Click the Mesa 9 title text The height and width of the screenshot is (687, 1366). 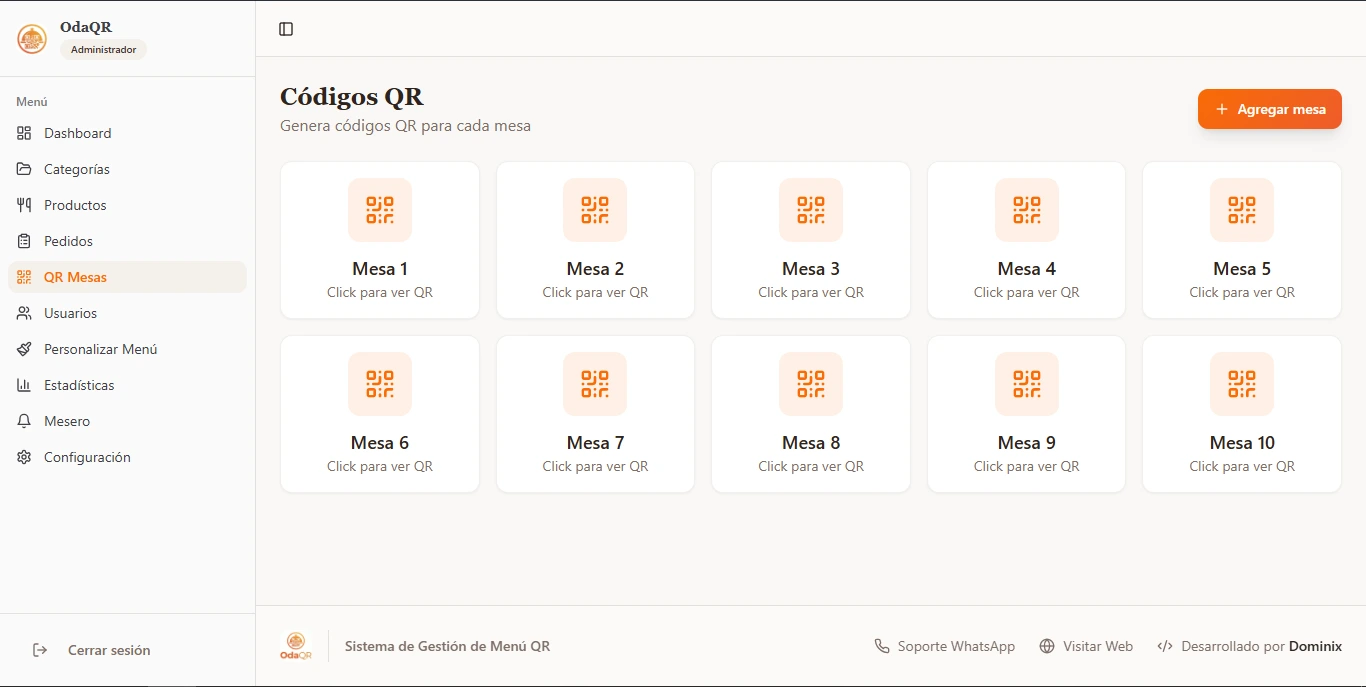pos(1027,443)
